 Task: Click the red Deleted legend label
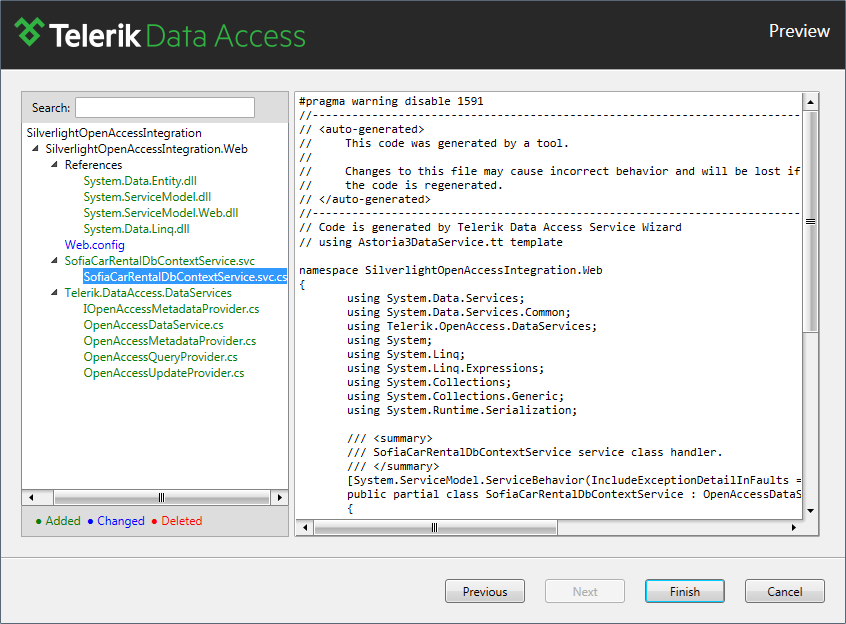click(182, 520)
